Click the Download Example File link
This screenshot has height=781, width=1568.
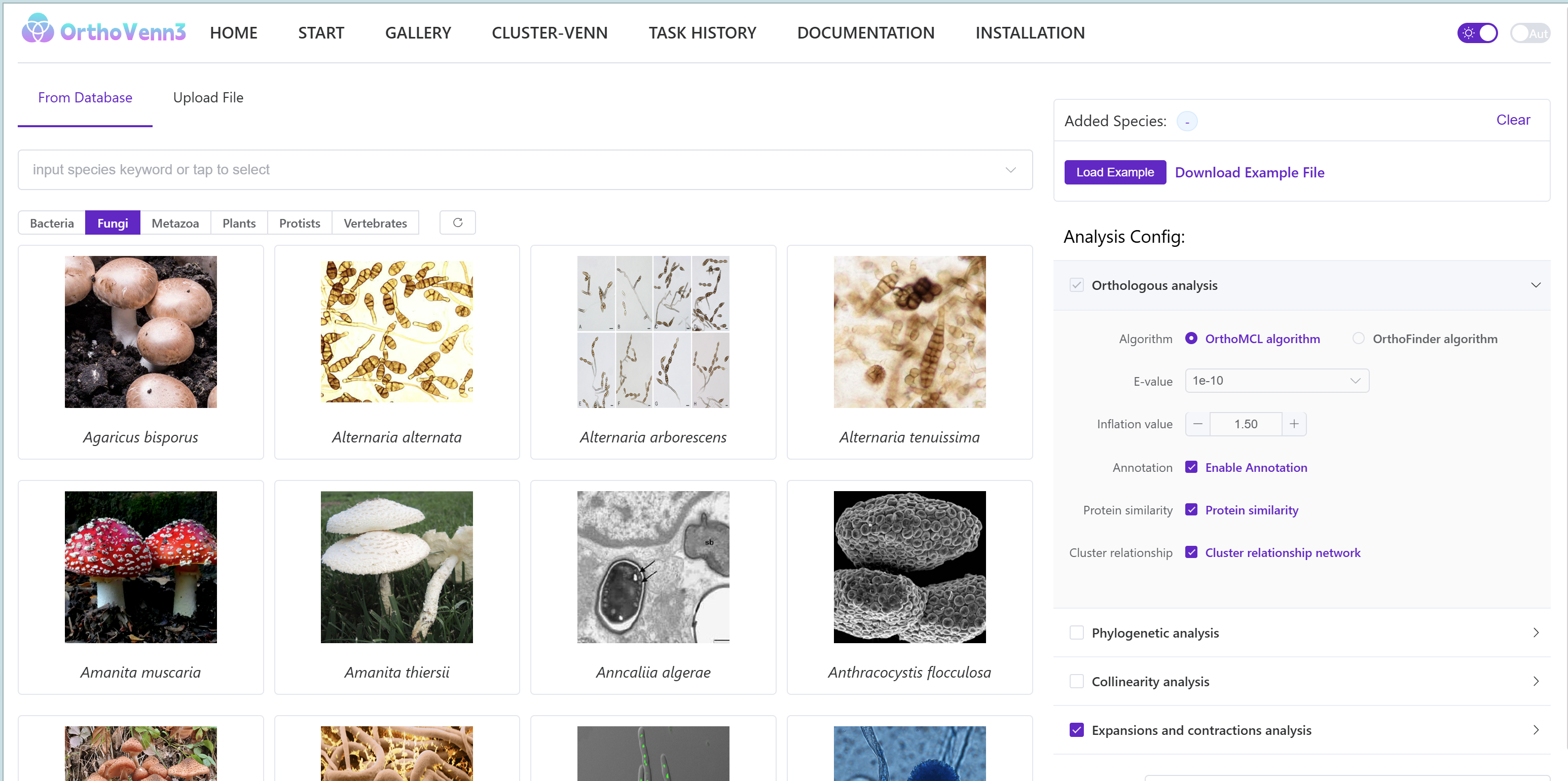coord(1249,172)
